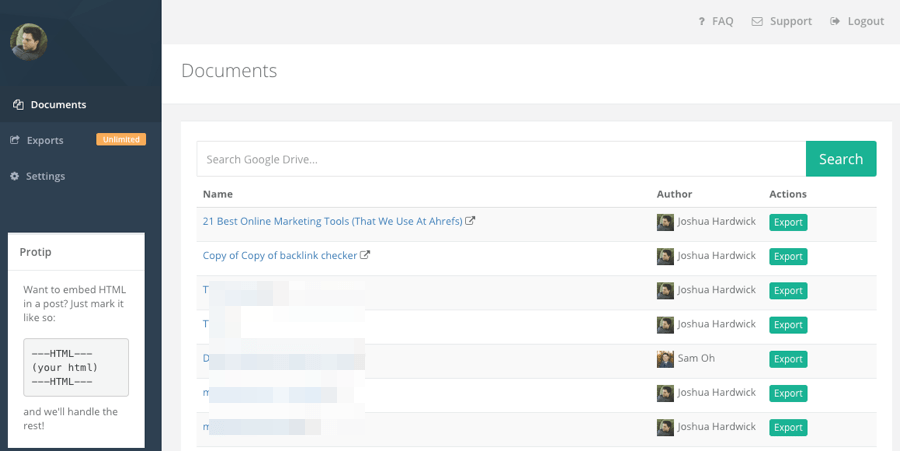Click Sam Oh's author avatar
This screenshot has width=900, height=451.
(x=665, y=358)
